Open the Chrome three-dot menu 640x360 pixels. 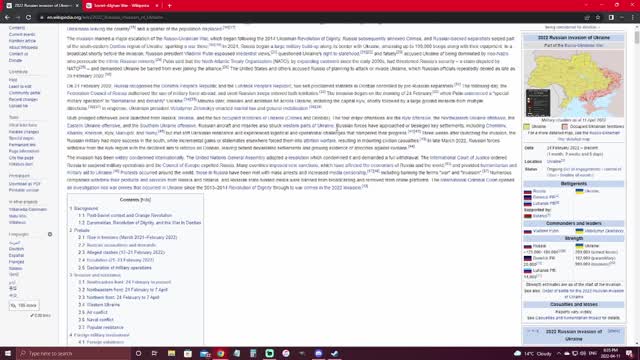pos(633,18)
